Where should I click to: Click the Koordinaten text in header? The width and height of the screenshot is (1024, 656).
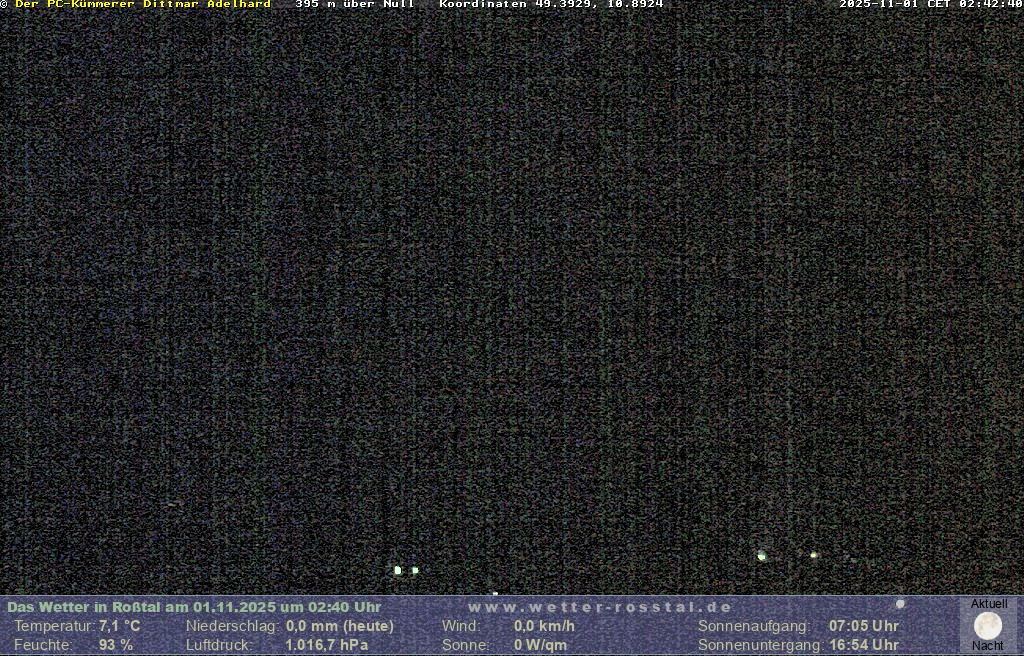click(551, 5)
